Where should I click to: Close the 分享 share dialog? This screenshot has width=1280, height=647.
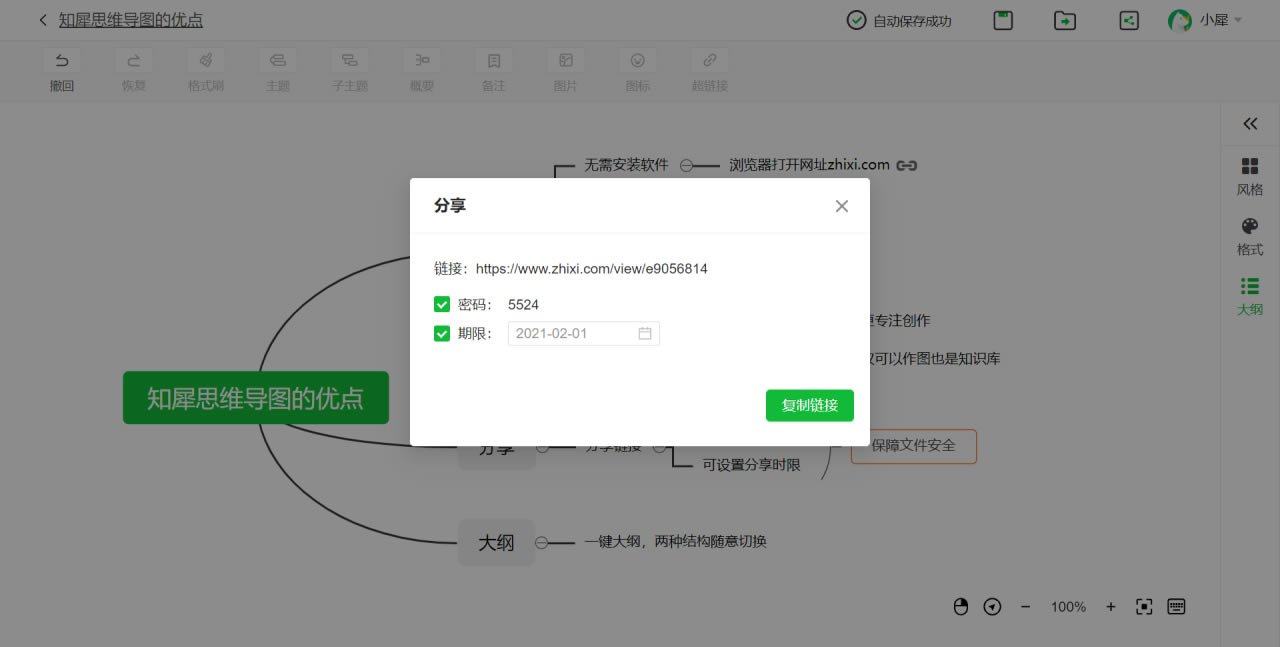[x=842, y=206]
